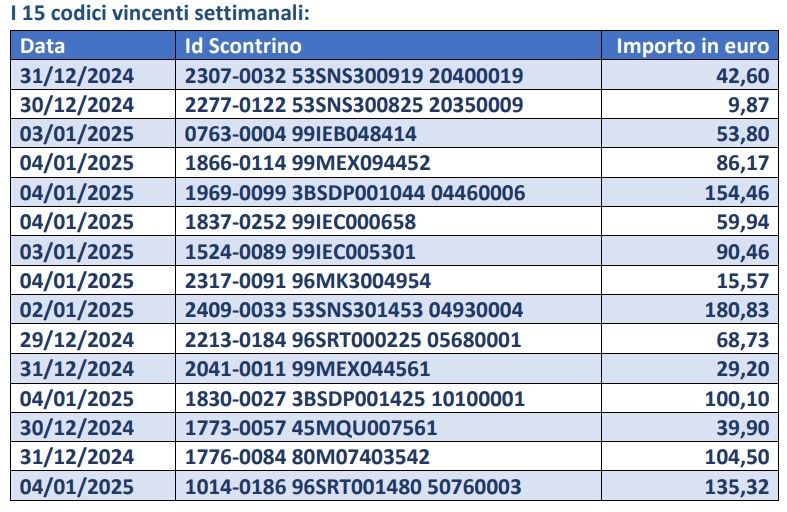Click the Id Scontrino column header
The height and width of the screenshot is (512, 787).
coord(388,46)
